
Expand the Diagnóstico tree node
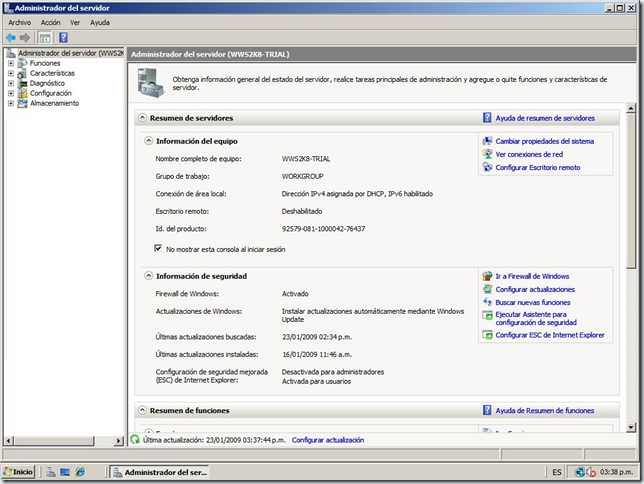11,83
